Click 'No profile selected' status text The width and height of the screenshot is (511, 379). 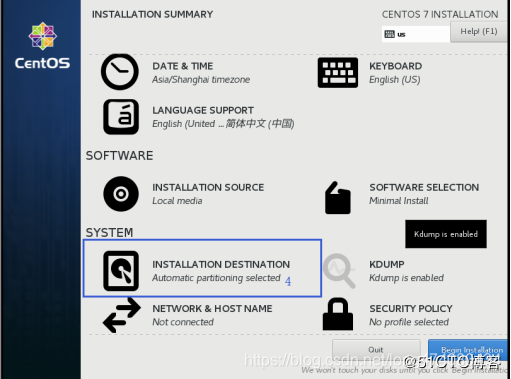click(x=409, y=322)
